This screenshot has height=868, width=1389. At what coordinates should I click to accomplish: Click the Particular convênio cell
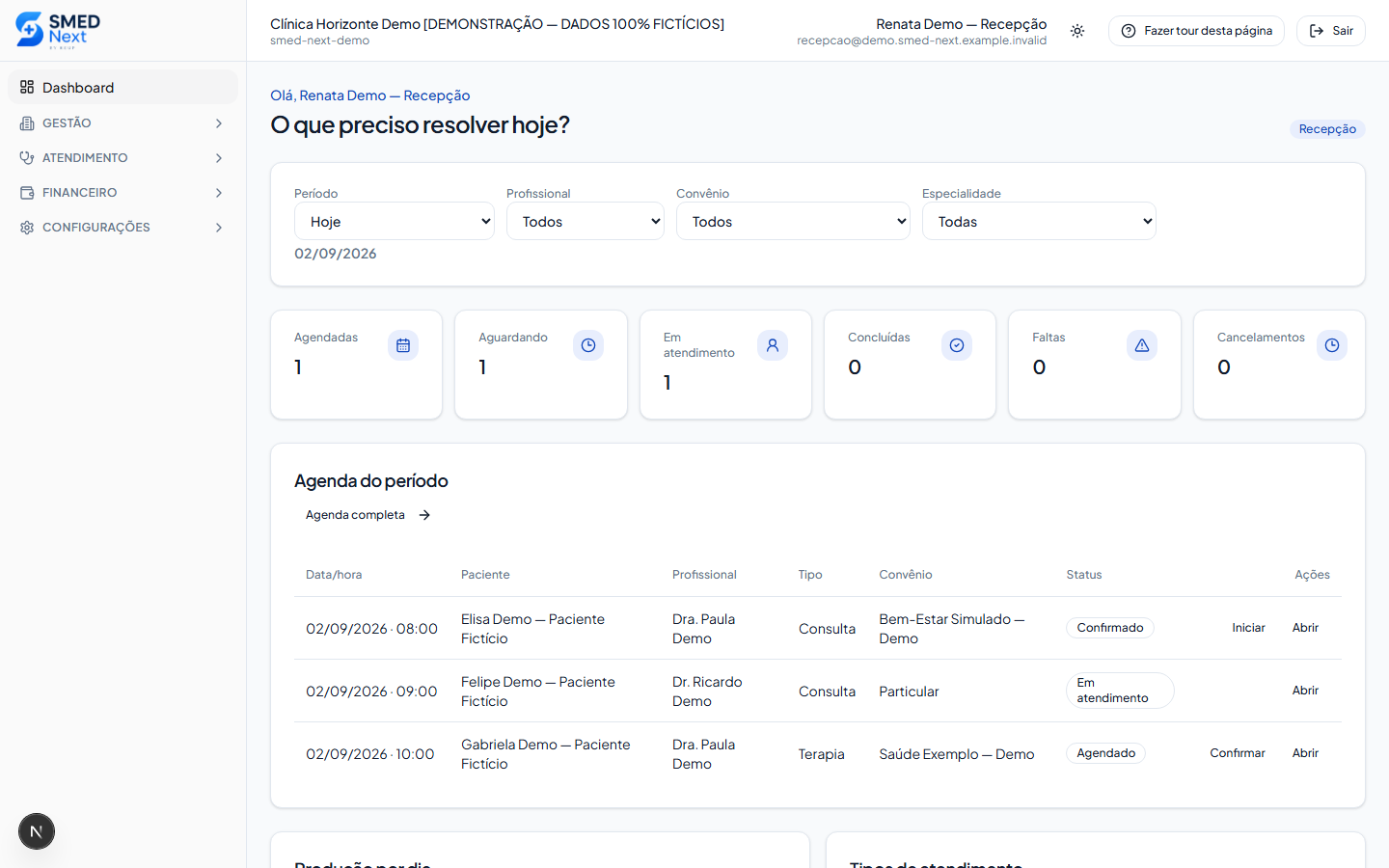909,692
